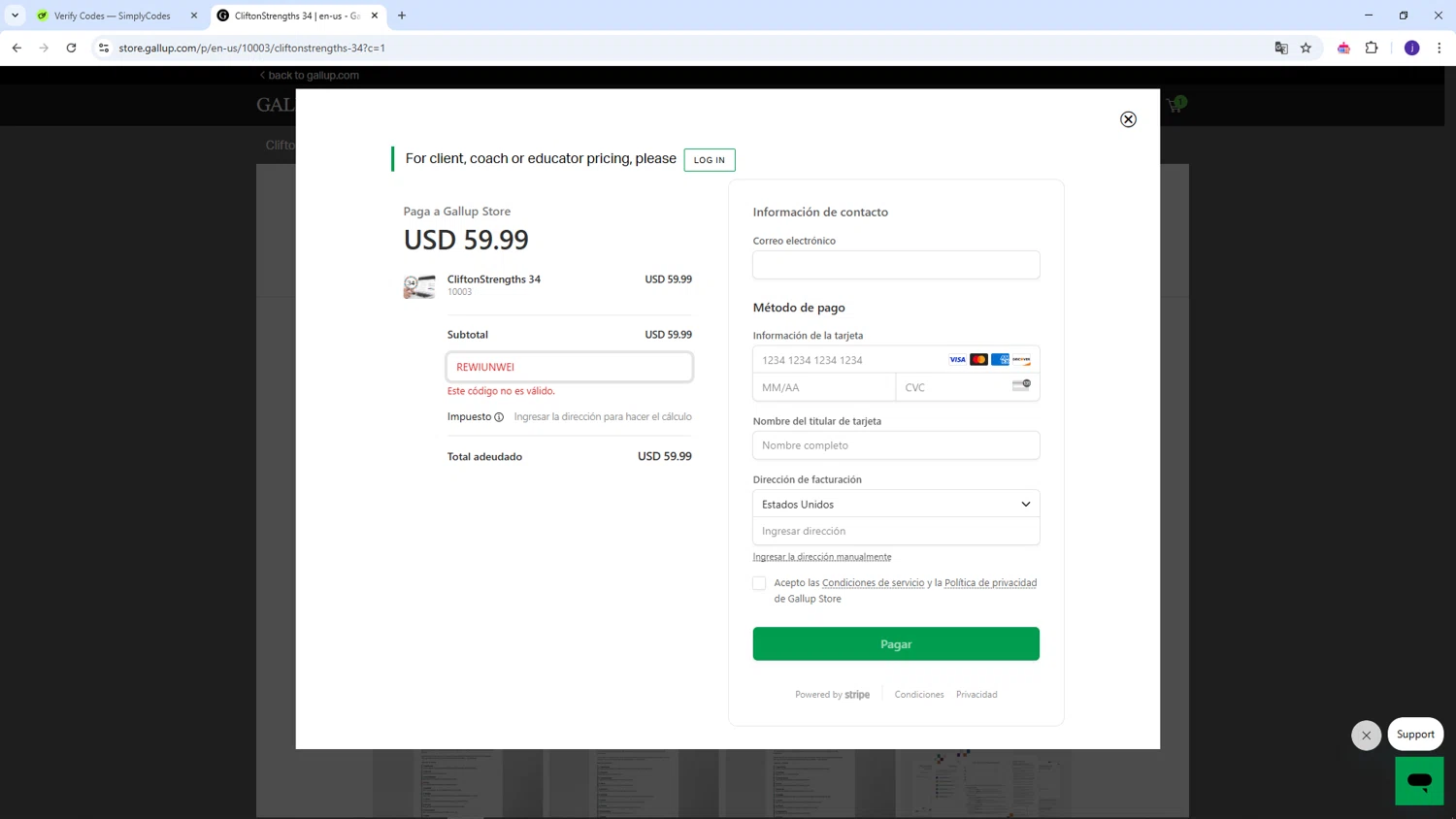
Task: Click the Impuesto info icon
Action: pyautogui.click(x=499, y=417)
